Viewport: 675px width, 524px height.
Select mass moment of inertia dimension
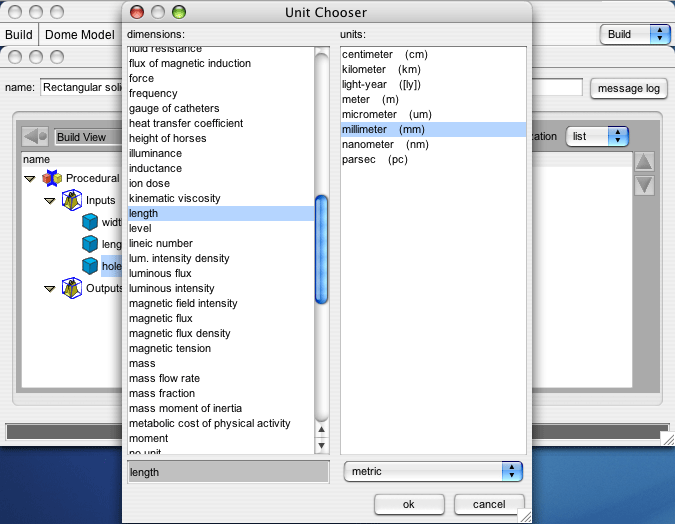click(221, 409)
